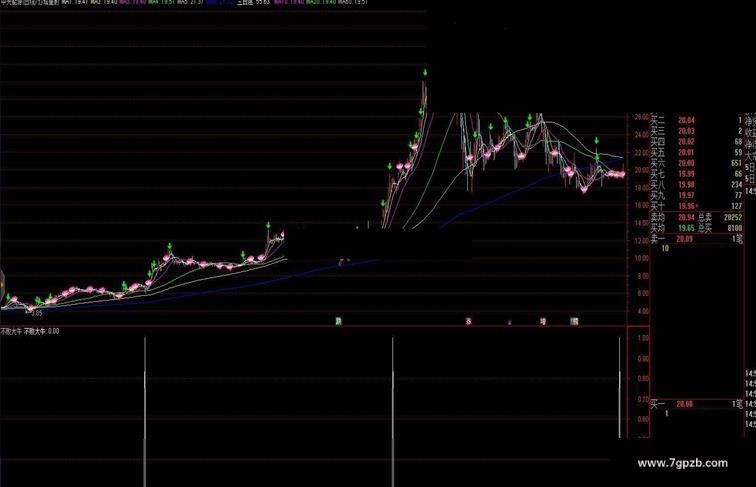Select the 3.85 lowest price label

37,313
